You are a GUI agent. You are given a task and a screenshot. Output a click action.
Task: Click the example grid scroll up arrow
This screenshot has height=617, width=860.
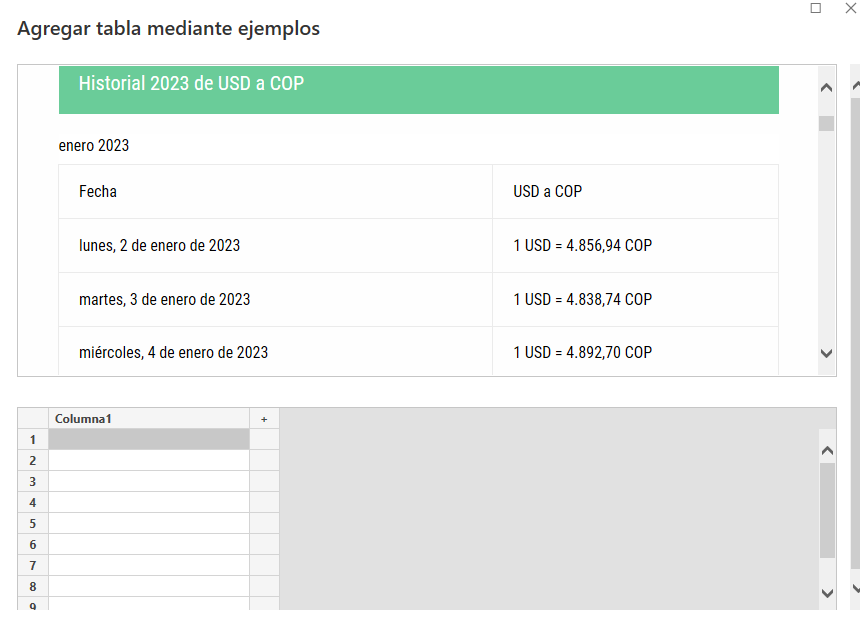(827, 451)
